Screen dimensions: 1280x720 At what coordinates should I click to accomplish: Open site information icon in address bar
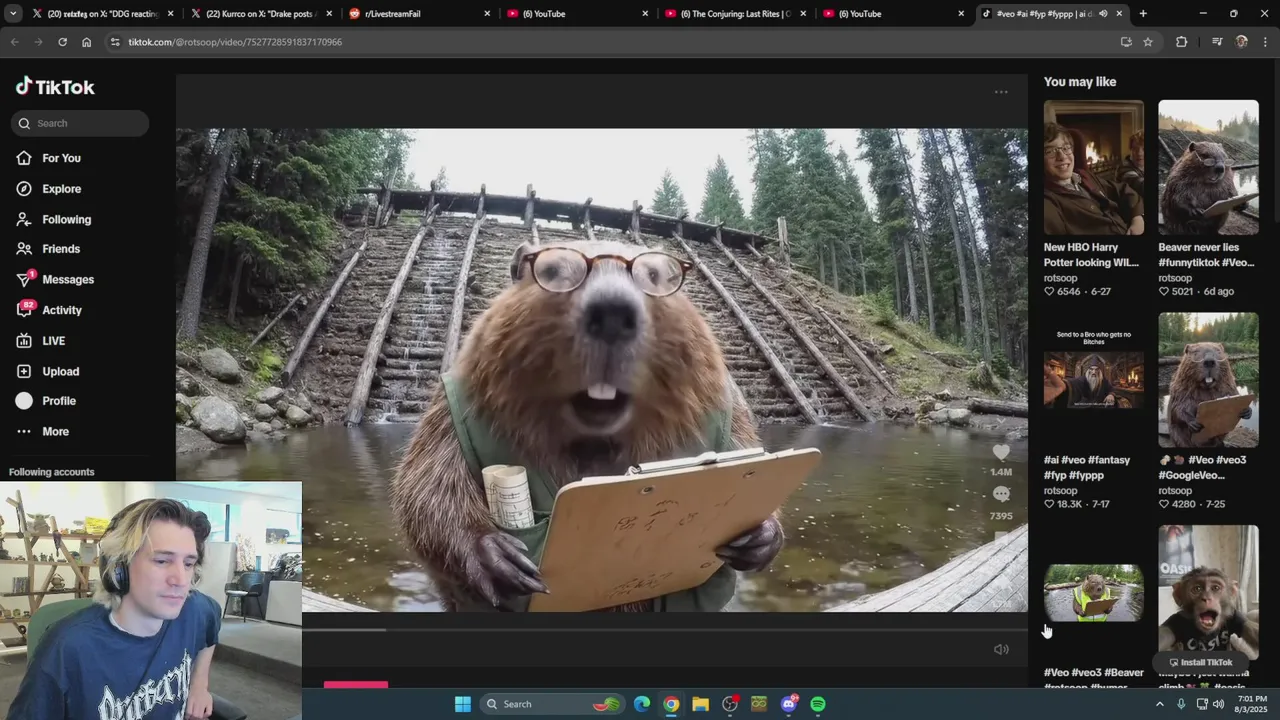click(x=115, y=42)
